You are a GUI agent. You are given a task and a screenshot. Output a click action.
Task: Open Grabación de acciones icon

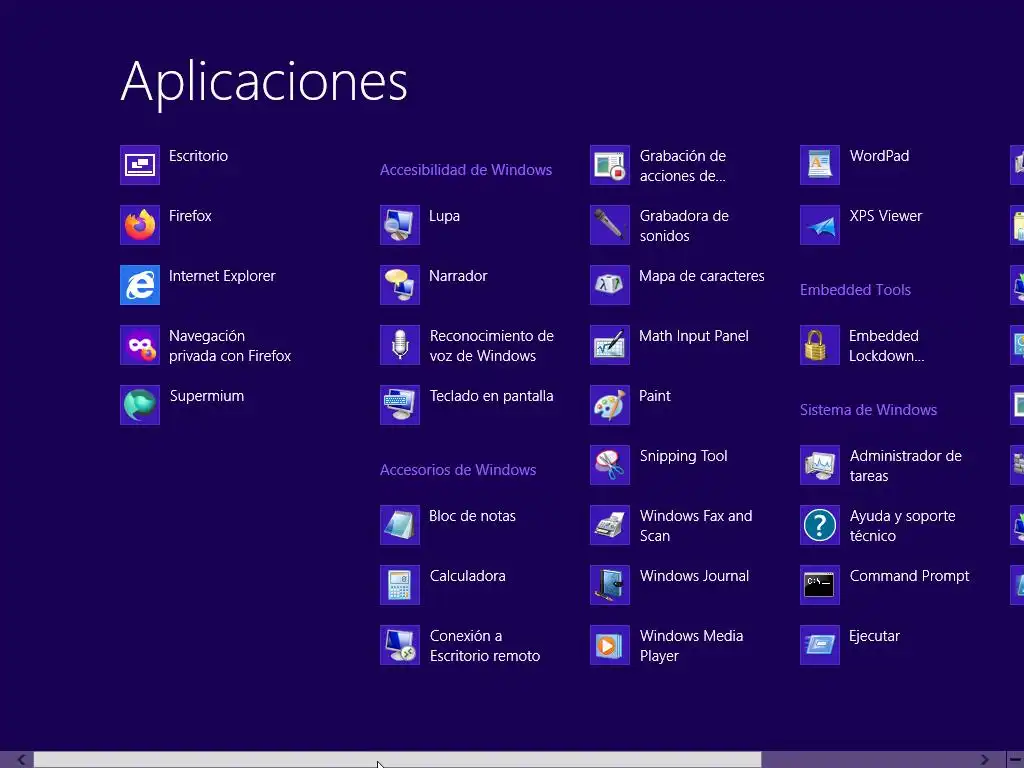610,165
